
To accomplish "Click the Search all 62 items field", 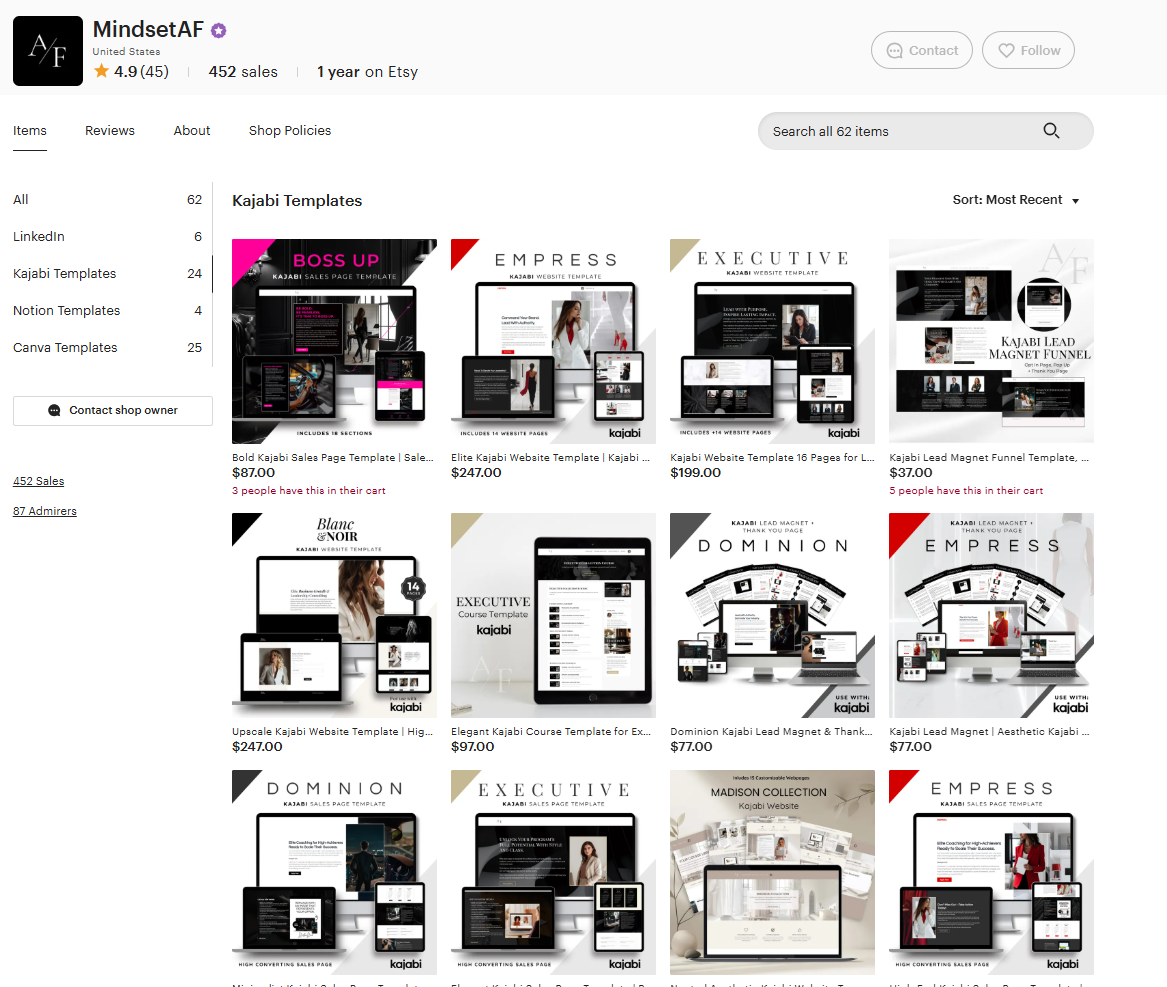I will coord(925,131).
